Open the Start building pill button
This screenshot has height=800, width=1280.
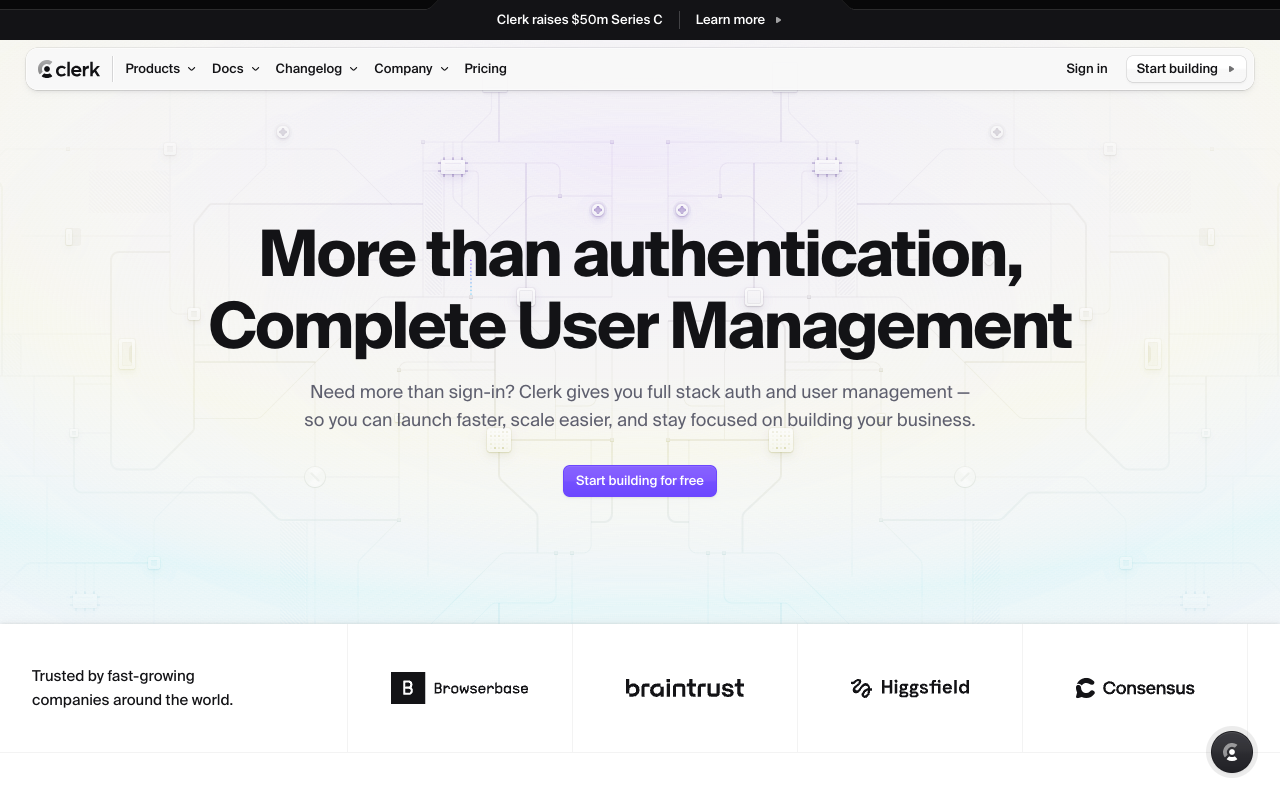click(1186, 69)
